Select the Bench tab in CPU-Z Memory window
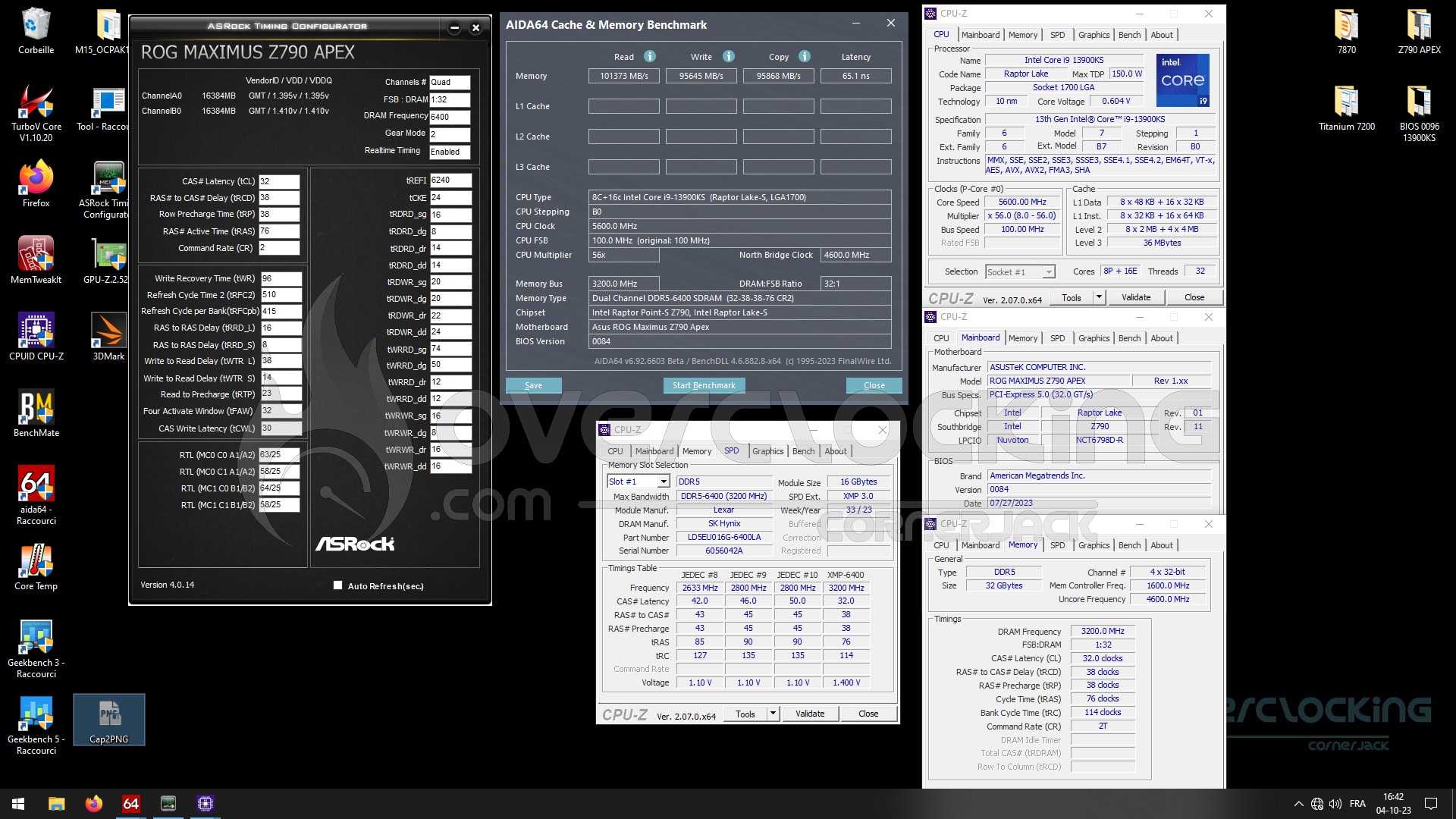 [1129, 545]
